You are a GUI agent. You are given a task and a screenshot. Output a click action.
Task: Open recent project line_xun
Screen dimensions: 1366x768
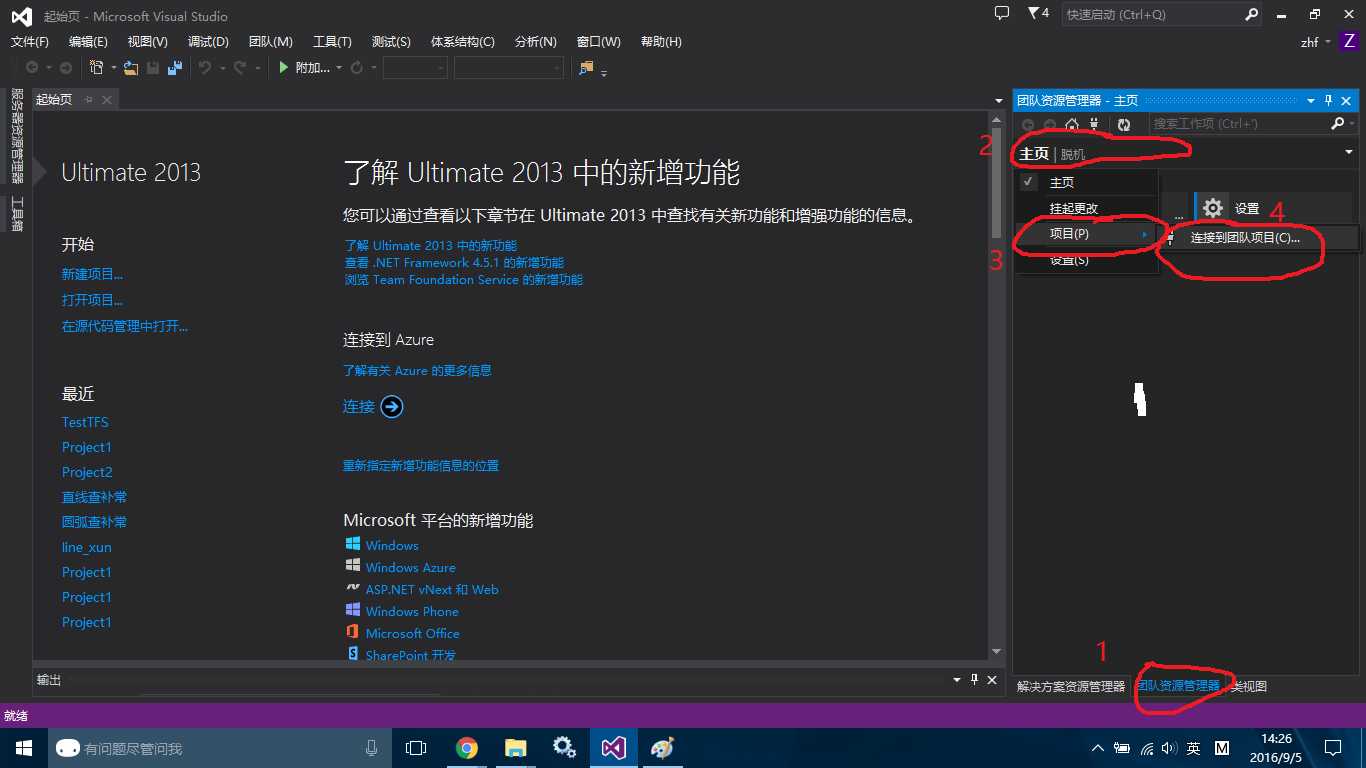[86, 547]
